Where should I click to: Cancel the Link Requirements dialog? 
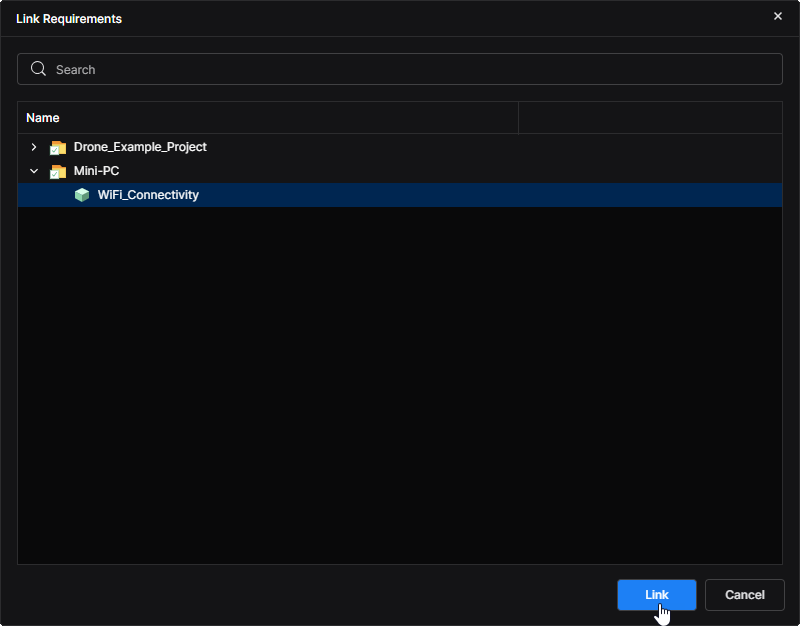point(744,594)
